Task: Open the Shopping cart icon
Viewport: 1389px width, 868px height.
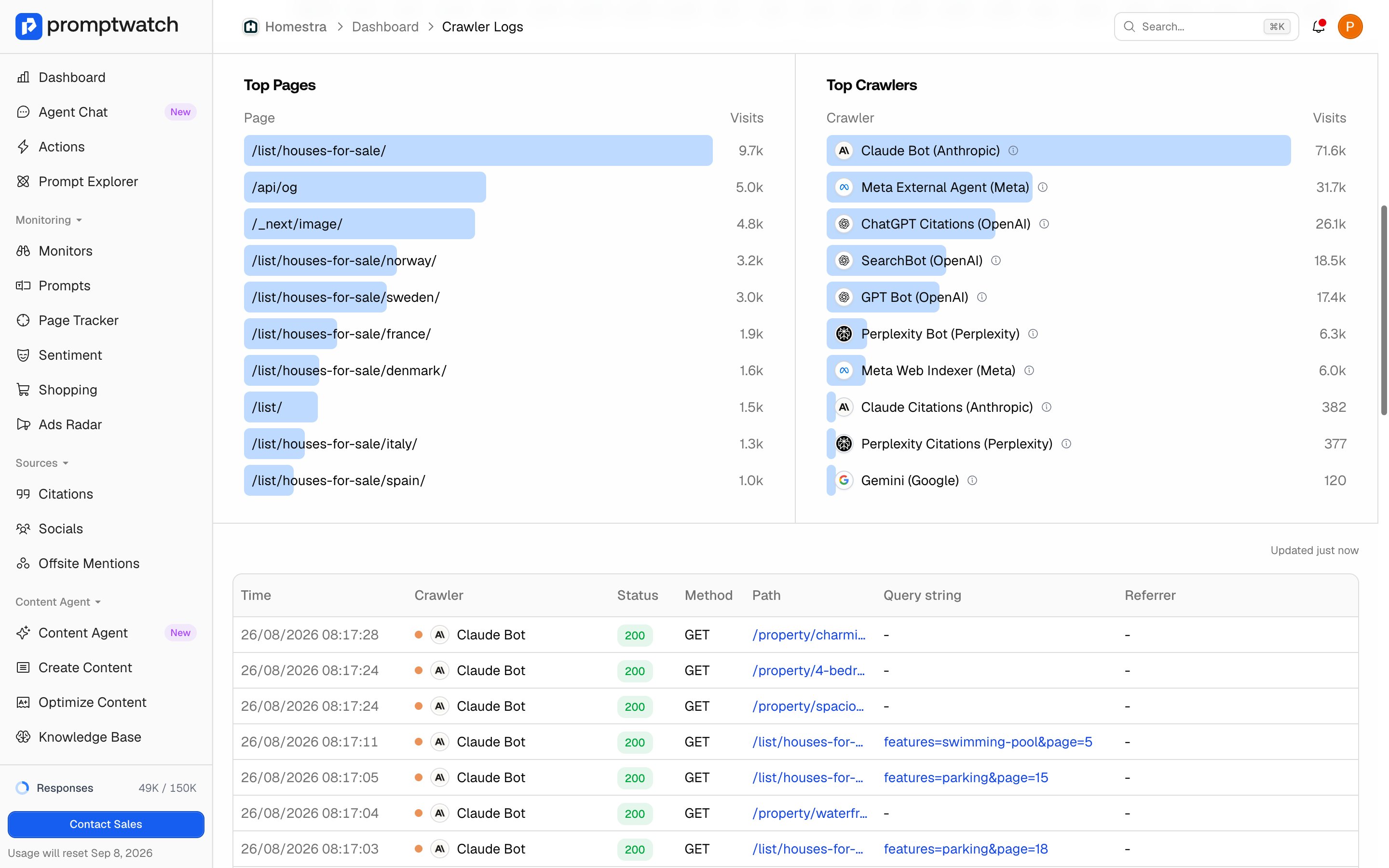Action: tap(23, 390)
